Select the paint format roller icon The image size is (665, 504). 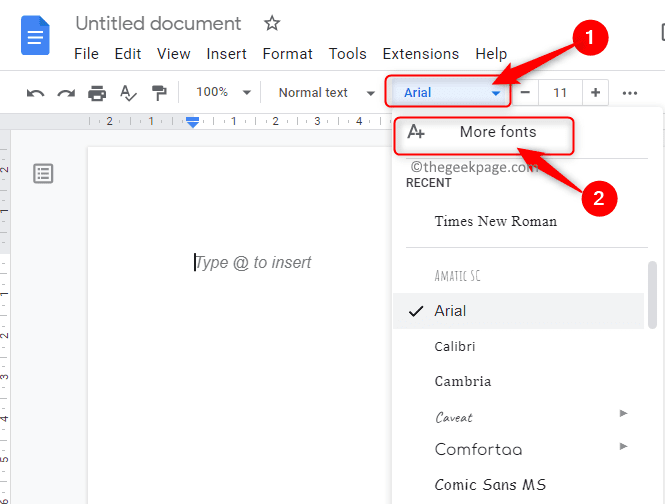(x=159, y=93)
